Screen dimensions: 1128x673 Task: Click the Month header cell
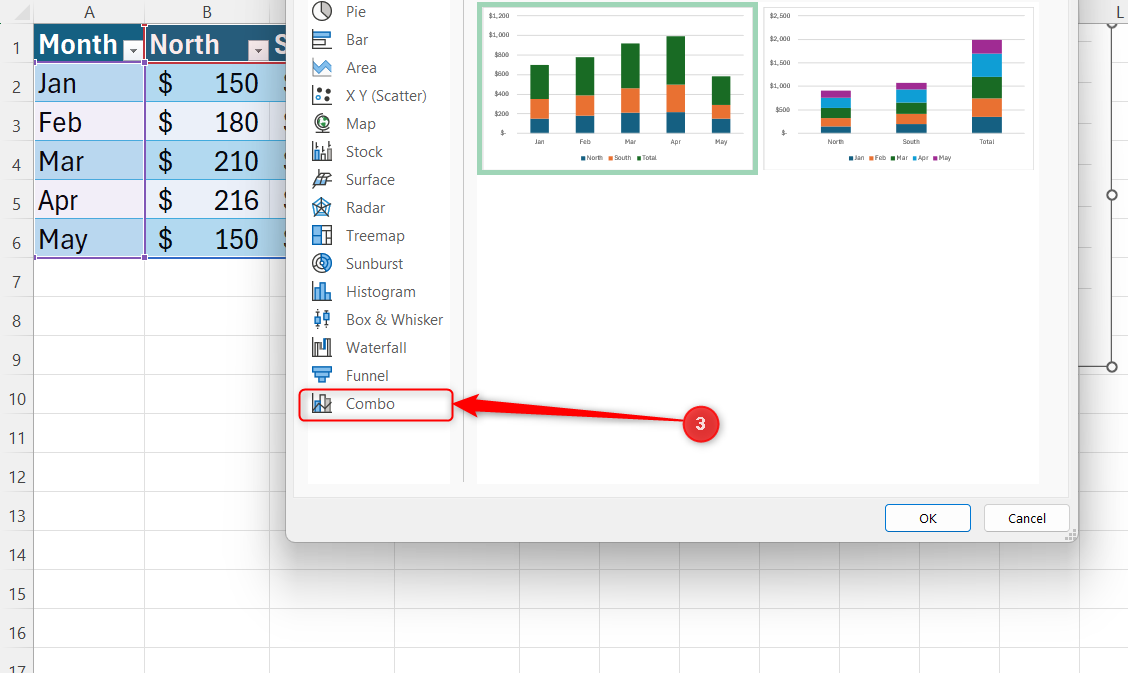pos(89,45)
